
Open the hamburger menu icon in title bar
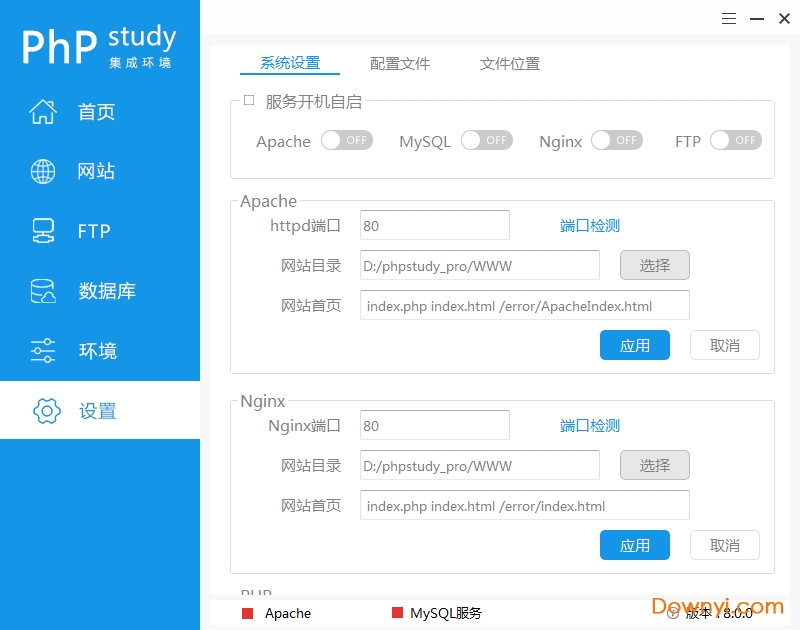(x=729, y=19)
